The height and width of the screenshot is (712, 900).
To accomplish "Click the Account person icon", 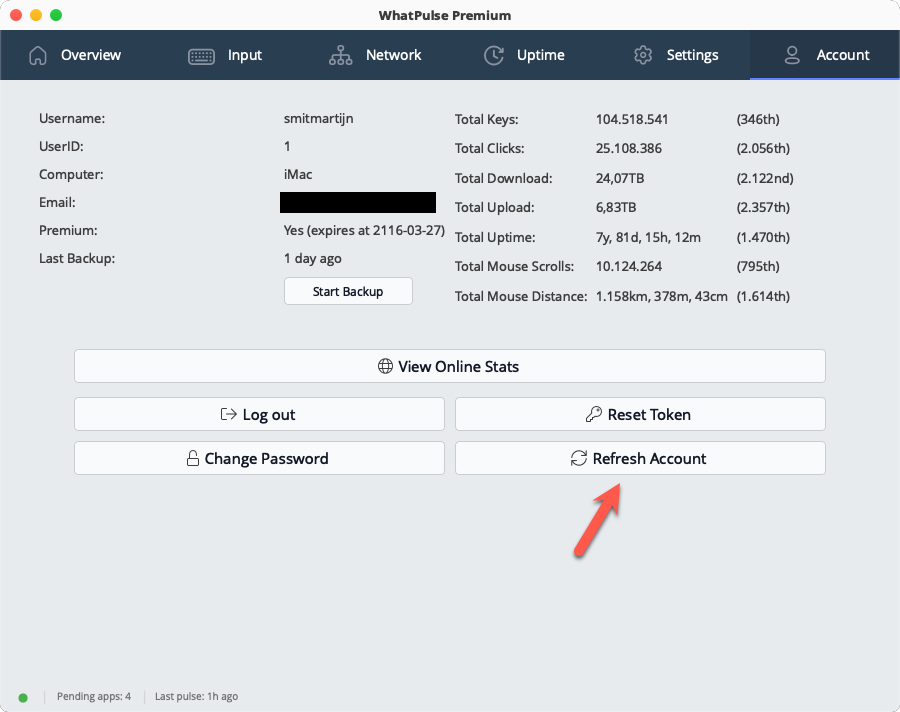I will coord(792,55).
